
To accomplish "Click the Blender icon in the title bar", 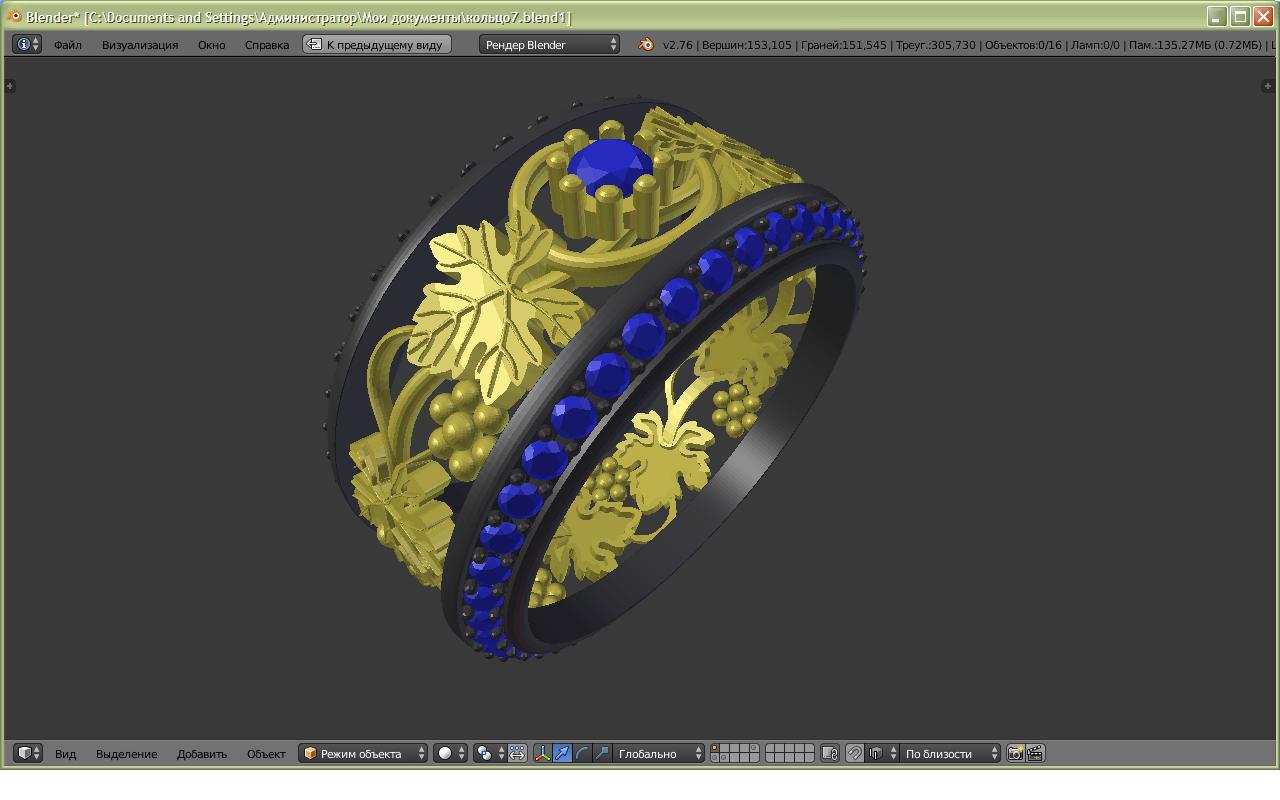I will click(x=13, y=17).
